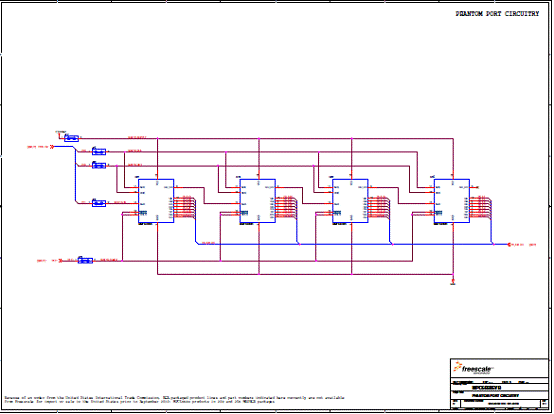This screenshot has height=414, width=554.
Task: Click the output pin bundle of first IC
Action: (185, 207)
